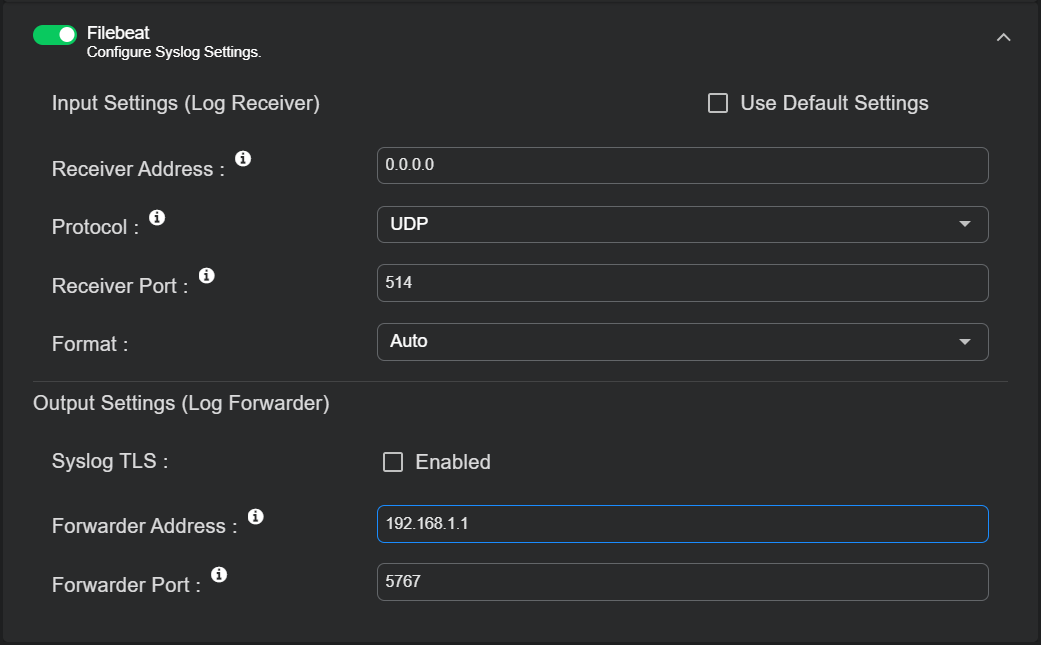1041x645 pixels.
Task: Disable the Filebeat toggle switch
Action: (55, 35)
